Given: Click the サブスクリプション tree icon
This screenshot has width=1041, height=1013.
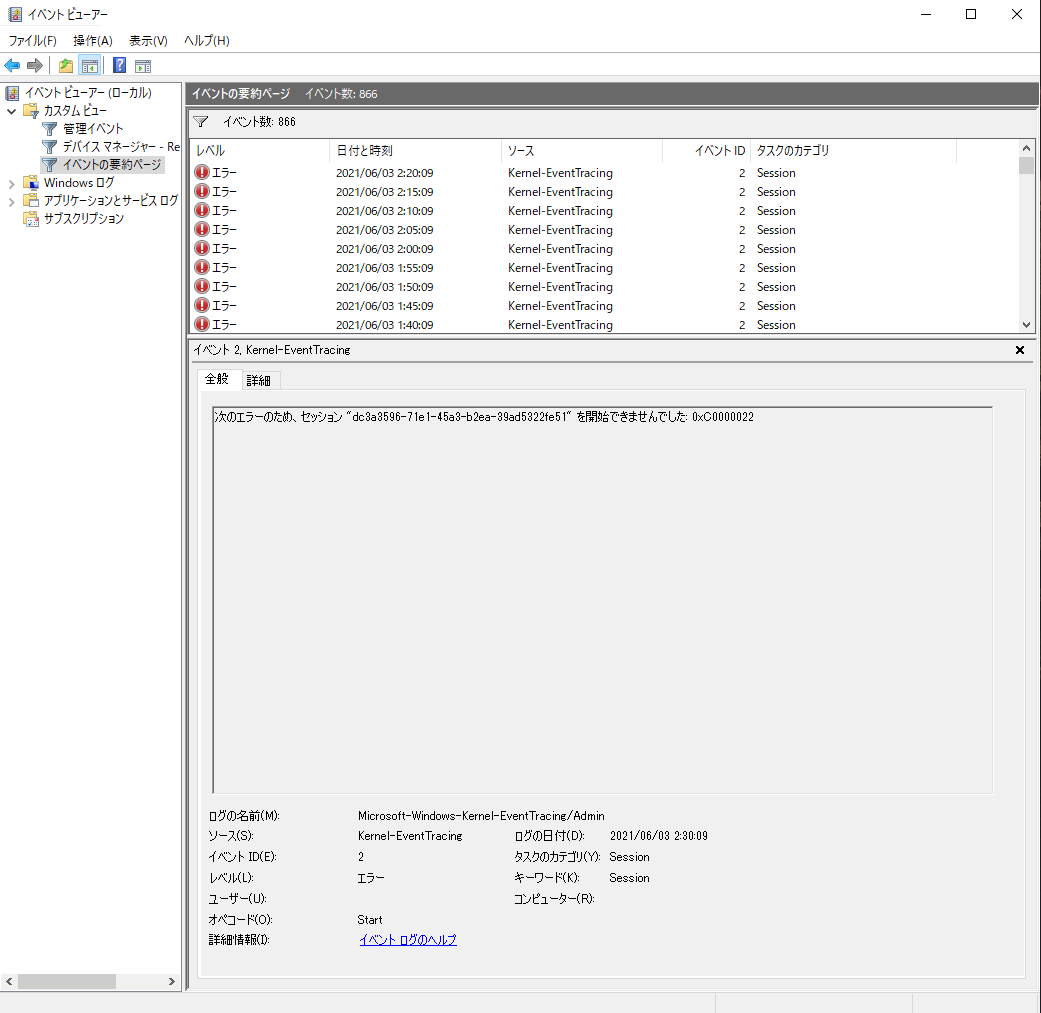Looking at the screenshot, I should pyautogui.click(x=31, y=218).
